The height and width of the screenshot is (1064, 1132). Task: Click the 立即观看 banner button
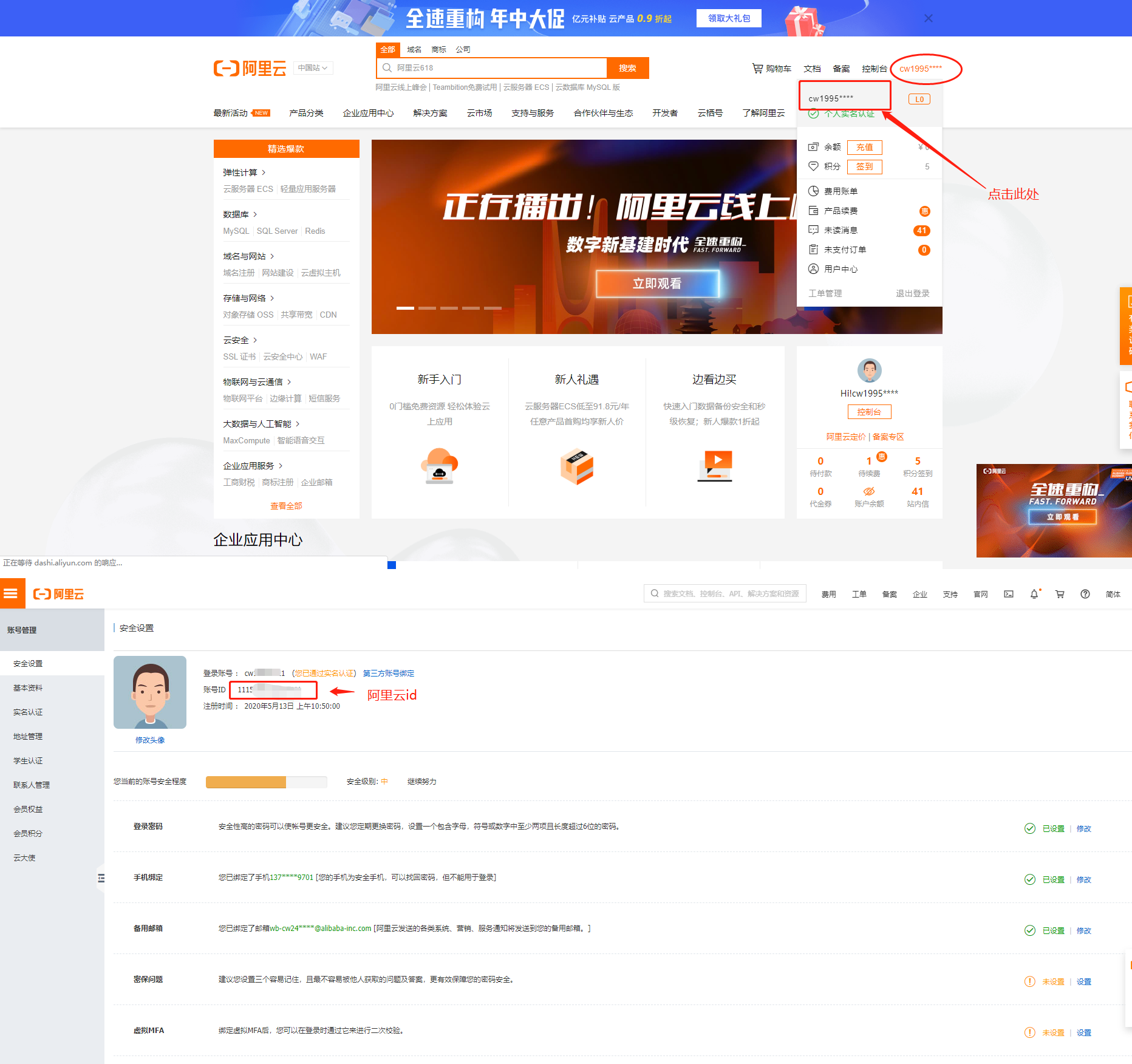click(657, 284)
